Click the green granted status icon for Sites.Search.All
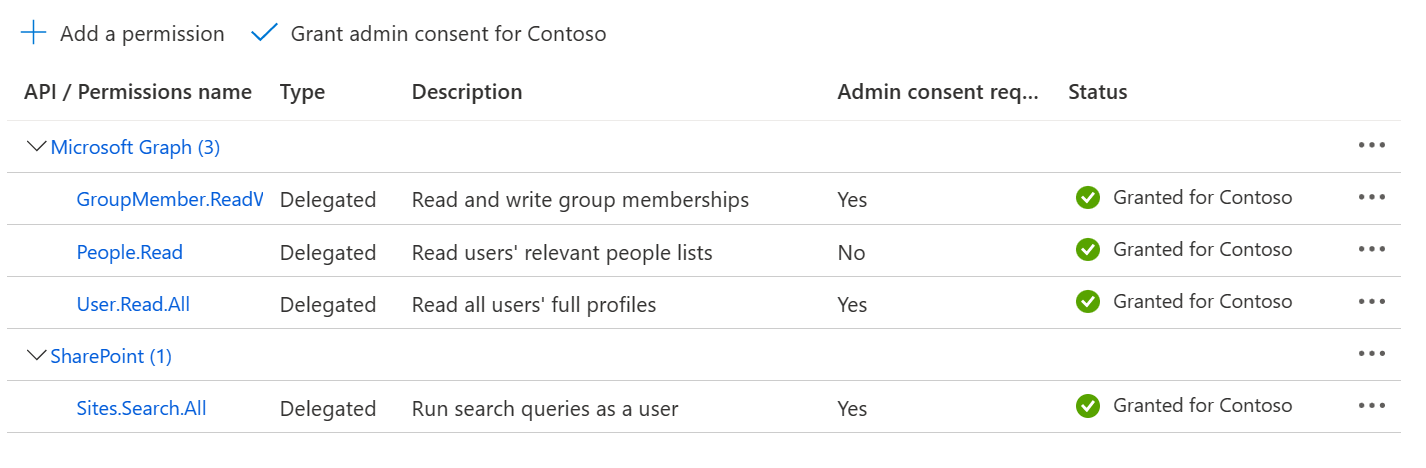This screenshot has width=1426, height=468. click(1088, 406)
